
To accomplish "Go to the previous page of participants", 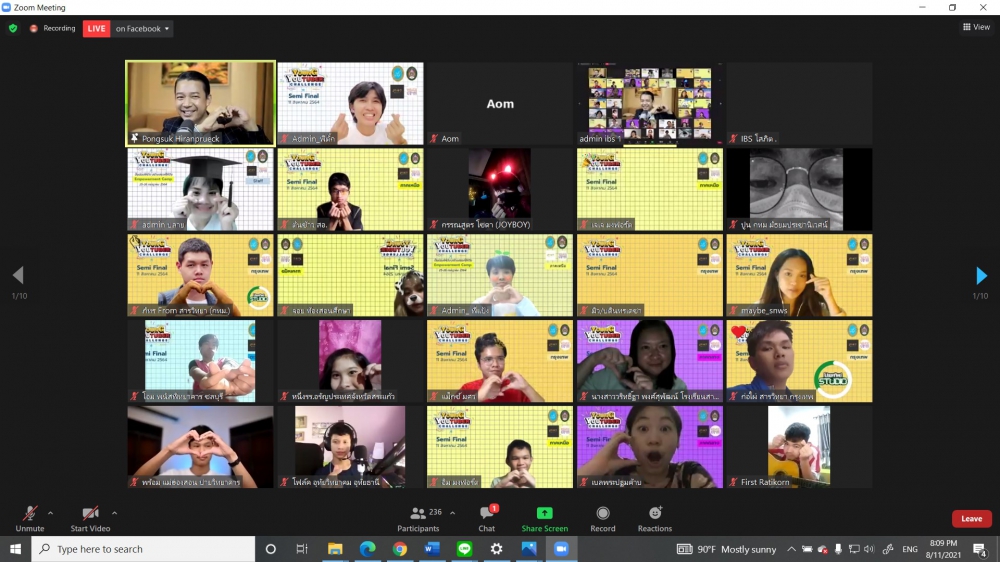I will point(18,276).
